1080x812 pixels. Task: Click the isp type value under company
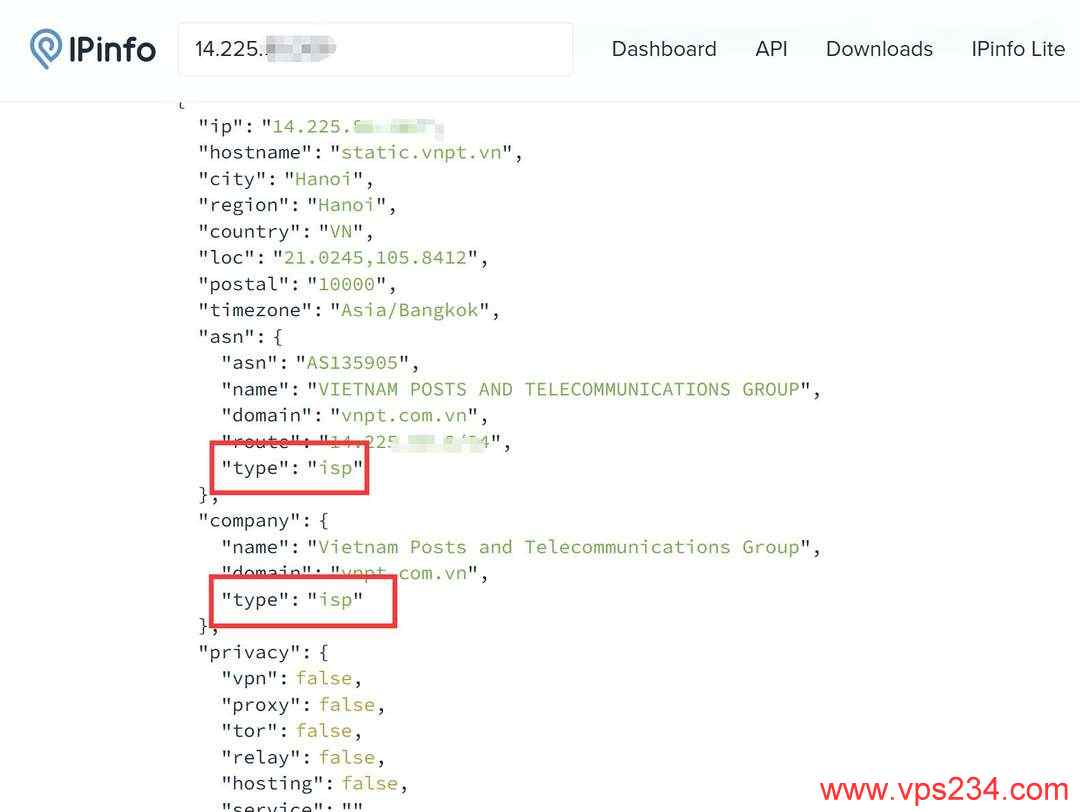pyautogui.click(x=335, y=599)
